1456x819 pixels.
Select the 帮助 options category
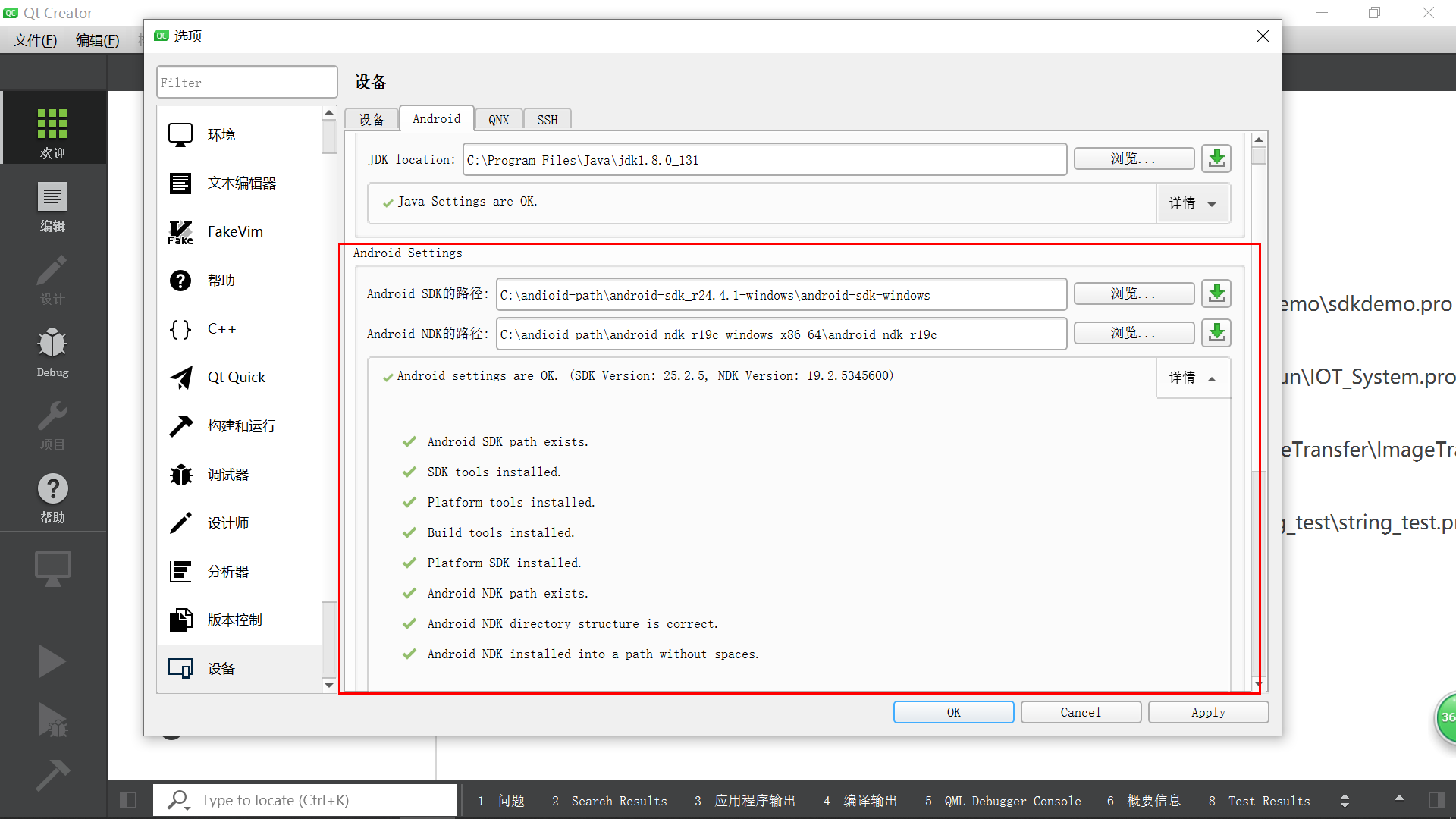[240, 281]
